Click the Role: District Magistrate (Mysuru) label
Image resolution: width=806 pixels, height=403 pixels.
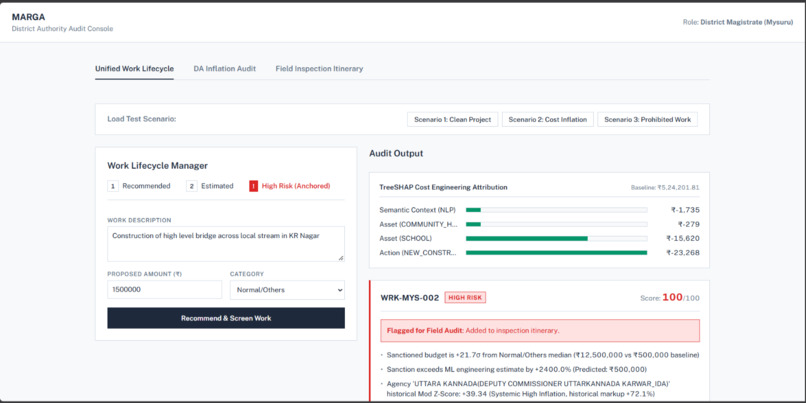coord(737,23)
